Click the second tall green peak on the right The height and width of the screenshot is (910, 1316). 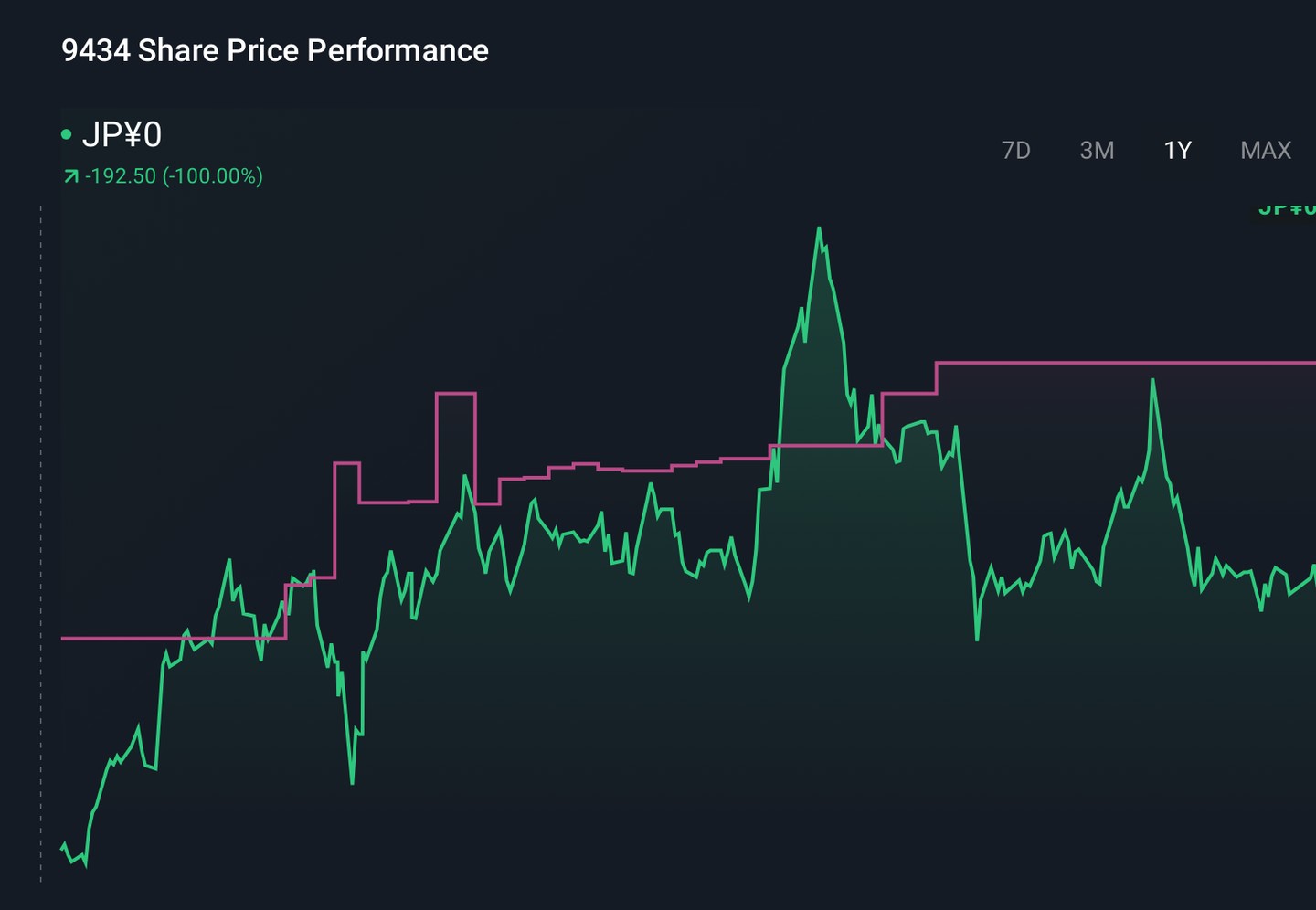click(x=1152, y=380)
